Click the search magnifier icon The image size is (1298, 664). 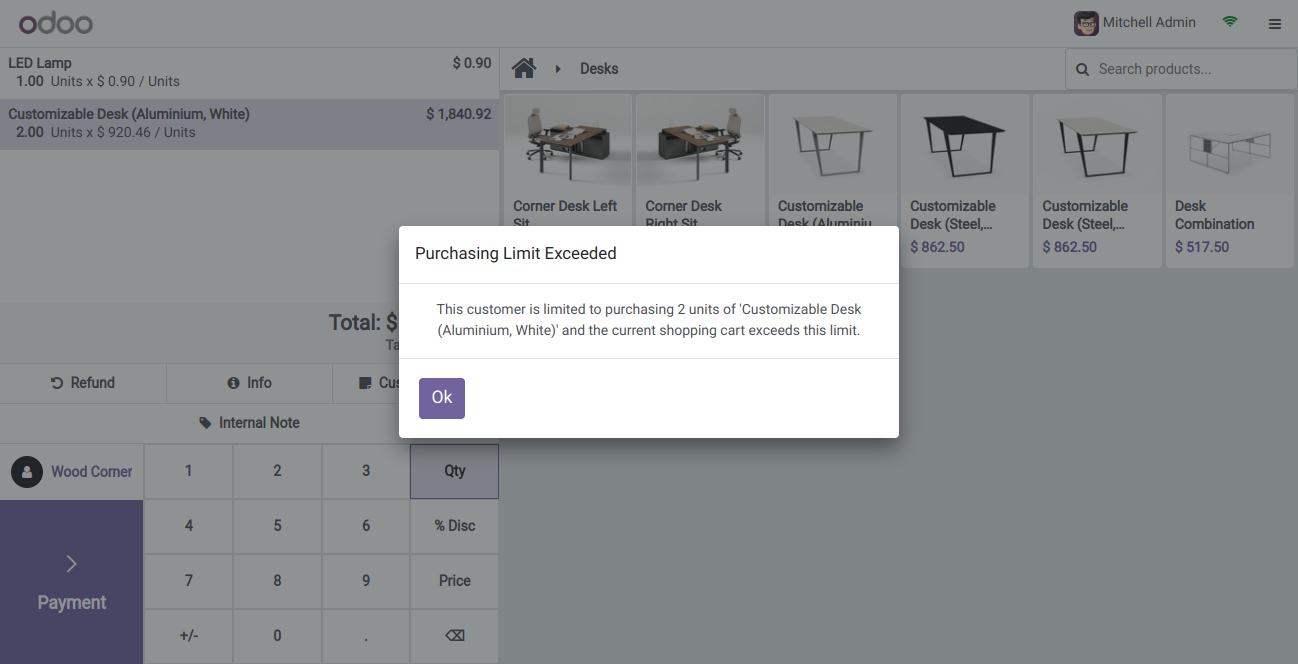(1082, 70)
